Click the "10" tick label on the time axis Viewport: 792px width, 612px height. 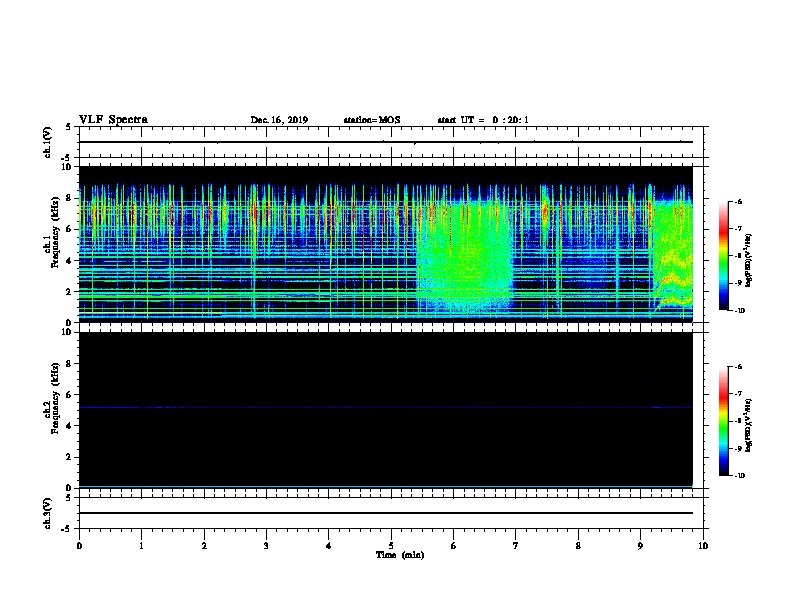pos(703,545)
